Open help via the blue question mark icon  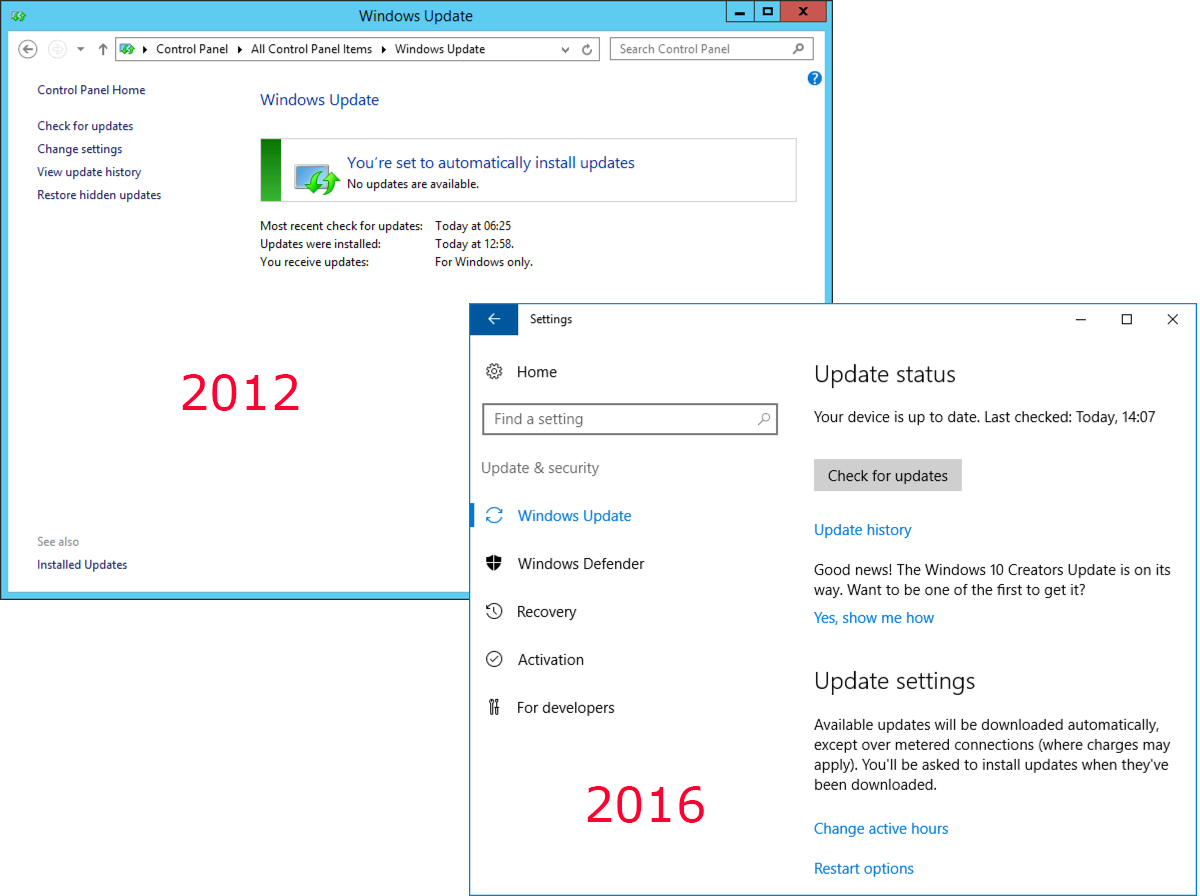(815, 78)
